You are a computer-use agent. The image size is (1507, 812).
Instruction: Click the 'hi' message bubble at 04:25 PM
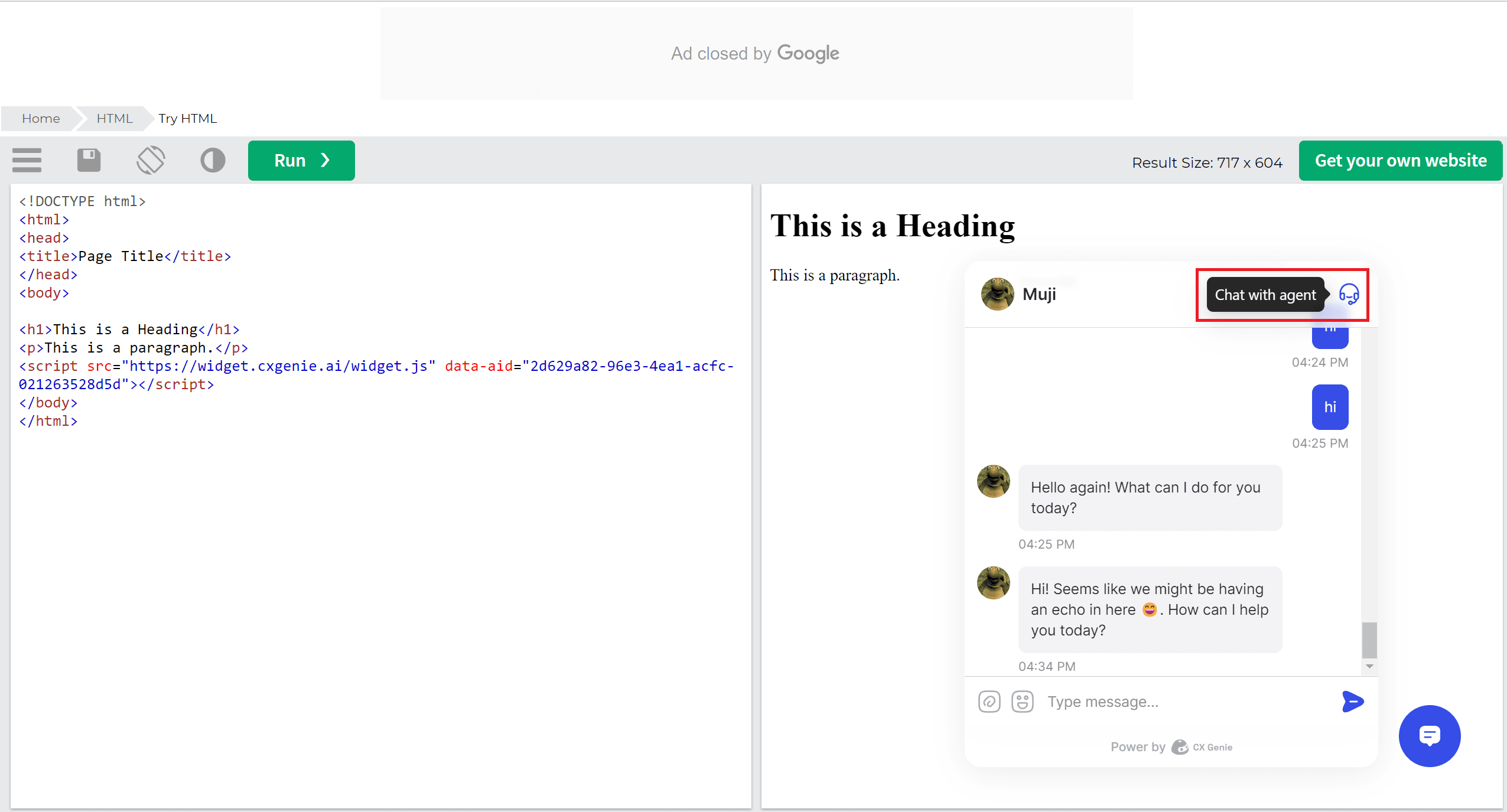(1330, 407)
